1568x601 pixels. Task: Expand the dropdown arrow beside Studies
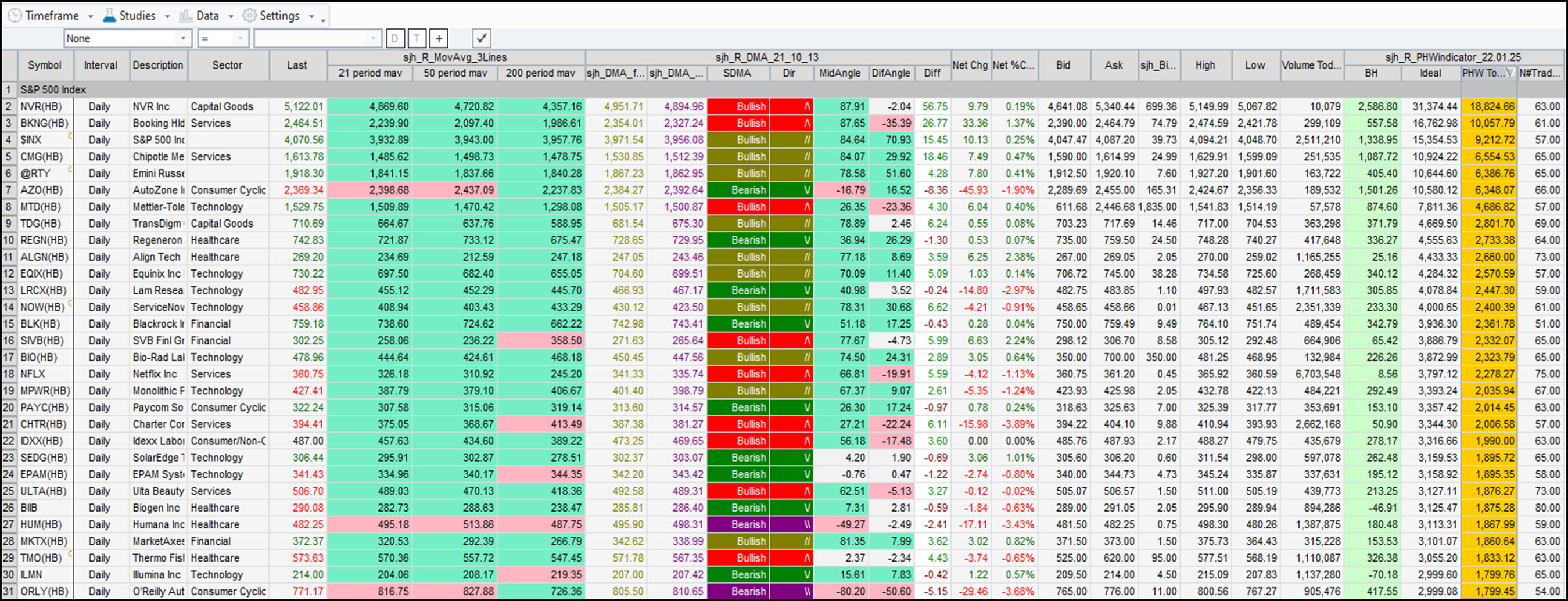tap(167, 16)
